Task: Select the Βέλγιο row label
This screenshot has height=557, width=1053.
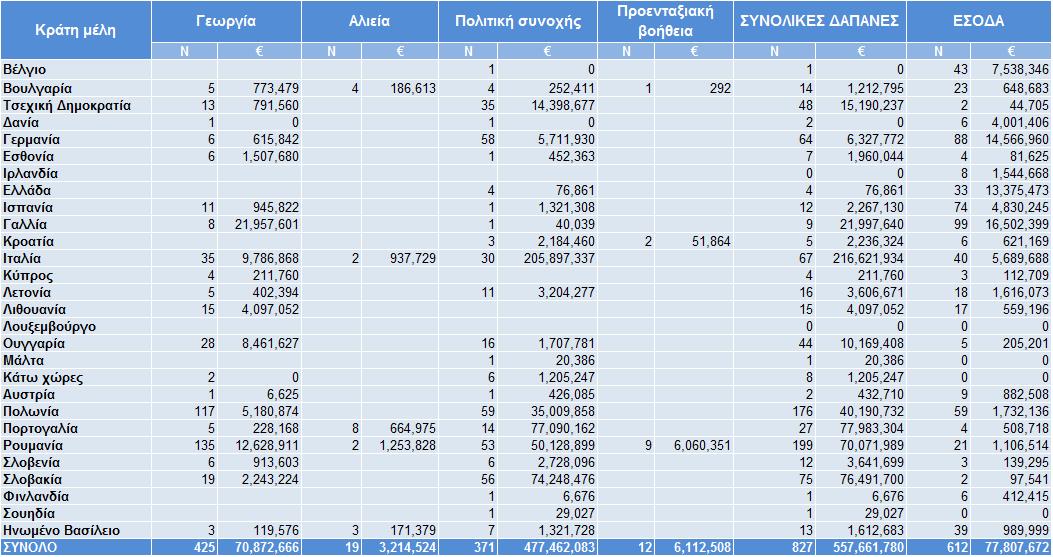Action: [25, 70]
